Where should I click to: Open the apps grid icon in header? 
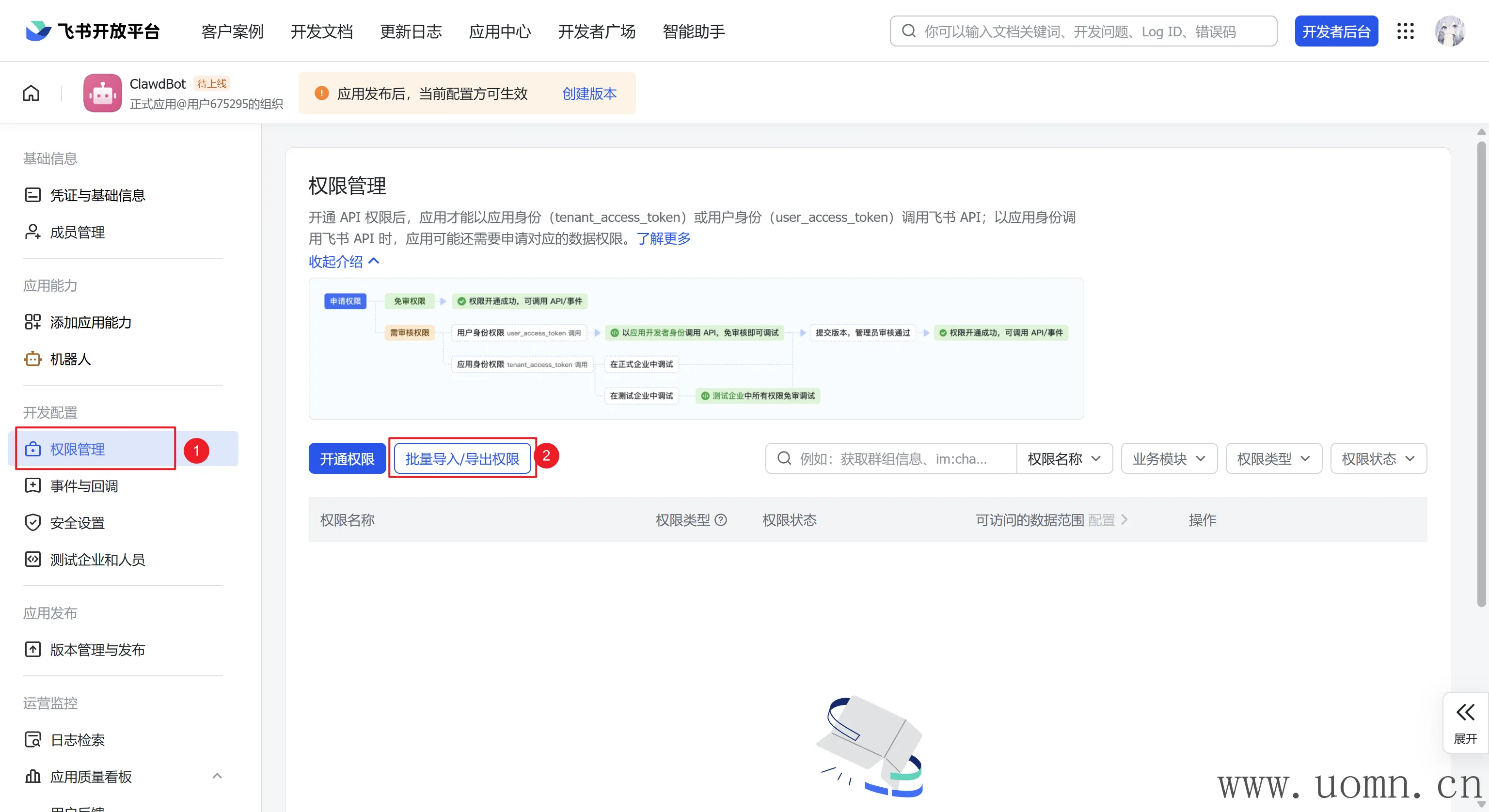click(x=1405, y=31)
